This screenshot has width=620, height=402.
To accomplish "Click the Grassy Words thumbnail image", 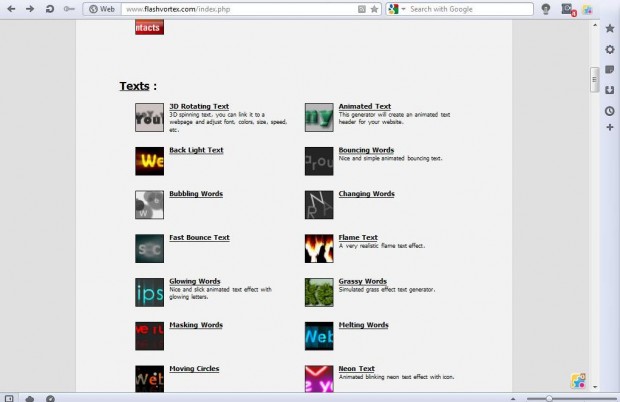I will [319, 291].
